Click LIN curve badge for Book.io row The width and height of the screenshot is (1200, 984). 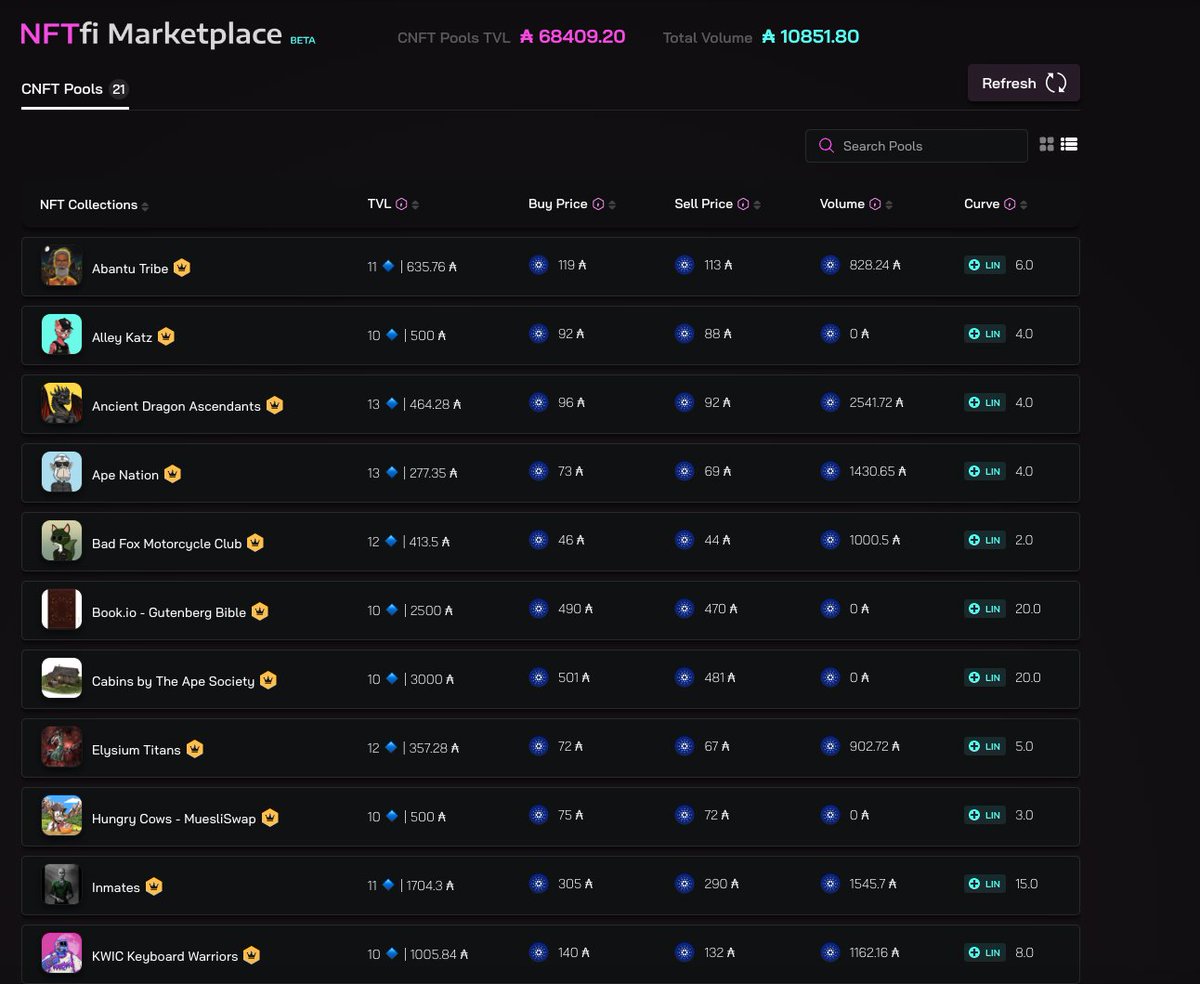click(x=985, y=609)
